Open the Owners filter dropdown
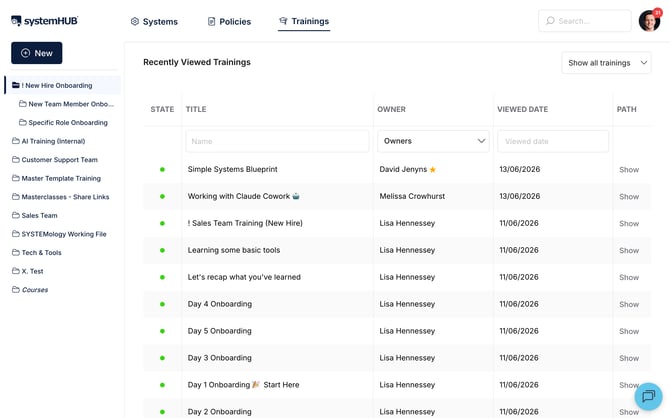670x418 pixels. click(x=433, y=141)
